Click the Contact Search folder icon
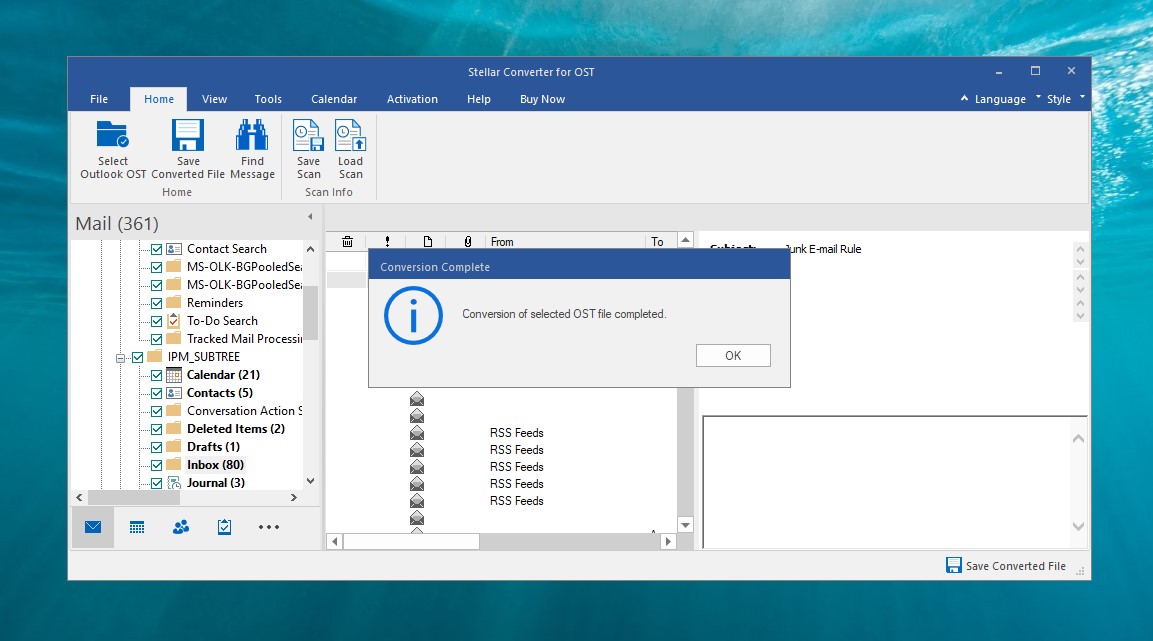This screenshot has height=641, width=1153. 174,248
